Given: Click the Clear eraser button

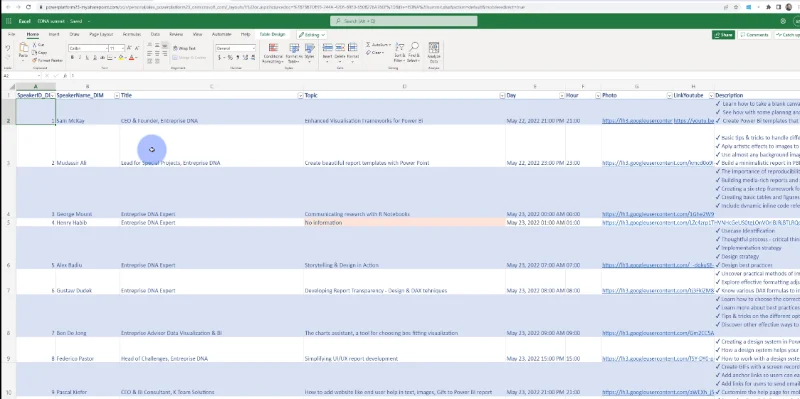Looking at the screenshot, I should (x=375, y=53).
